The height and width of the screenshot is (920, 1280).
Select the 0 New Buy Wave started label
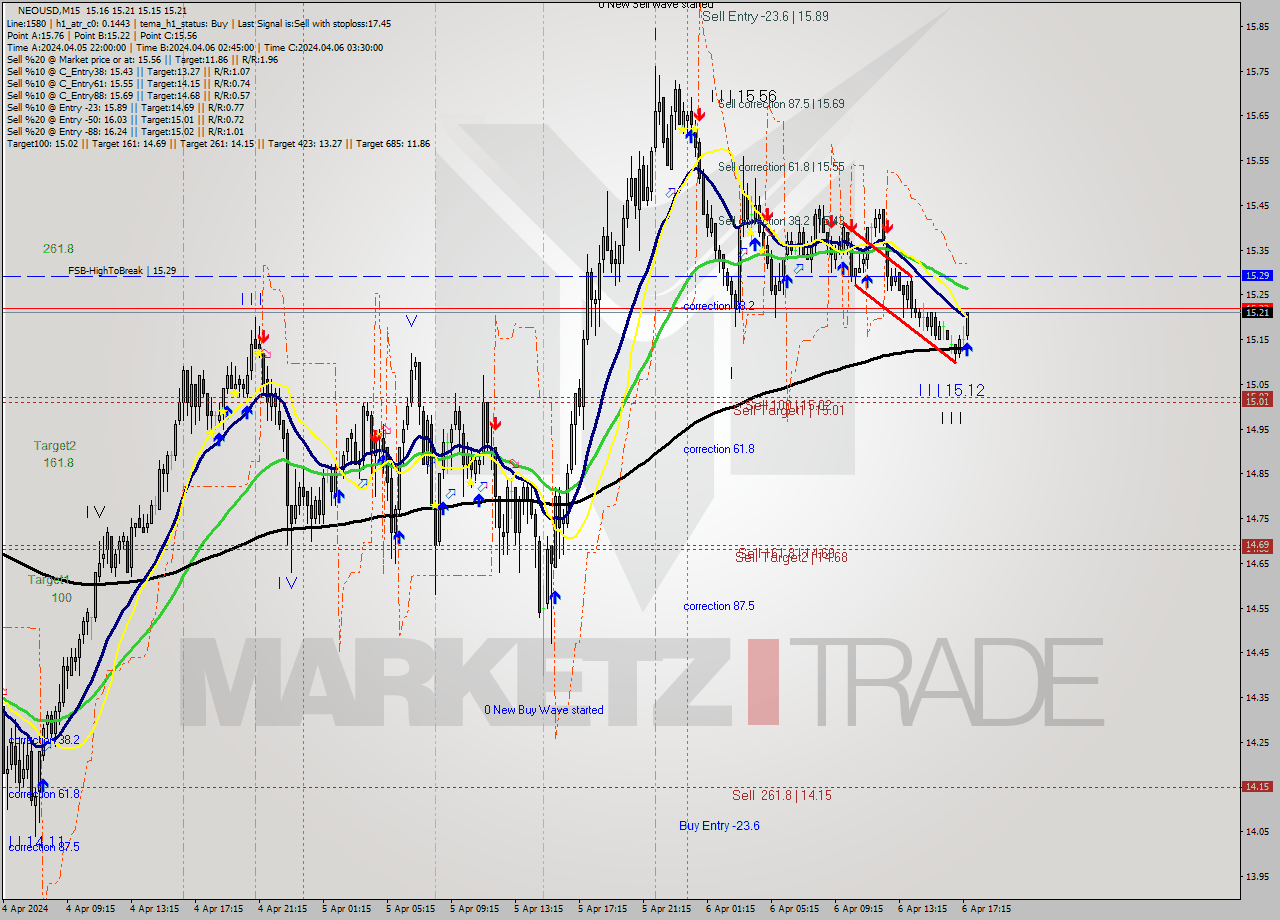tap(544, 710)
